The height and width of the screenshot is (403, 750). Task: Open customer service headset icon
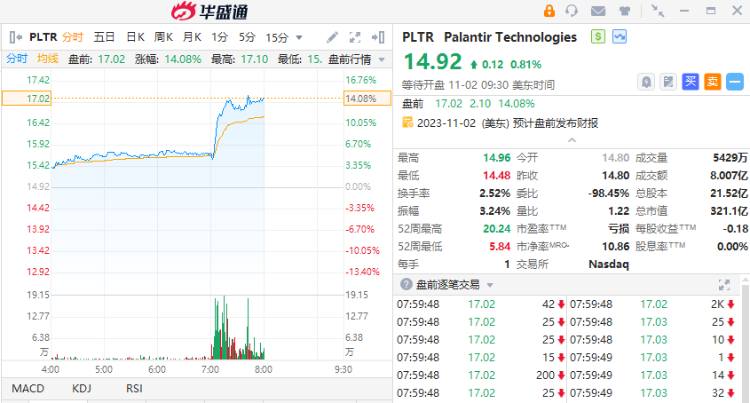point(573,11)
